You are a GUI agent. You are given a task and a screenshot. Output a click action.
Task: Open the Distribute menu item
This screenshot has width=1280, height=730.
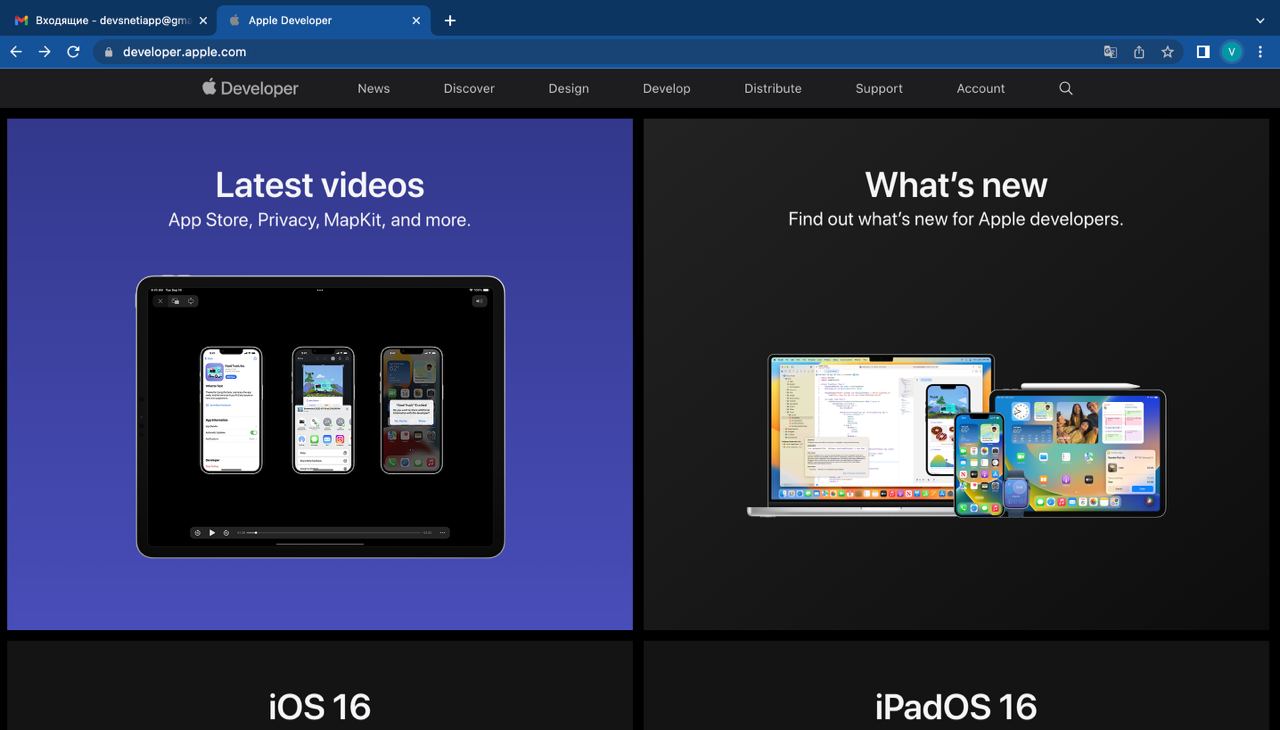773,88
